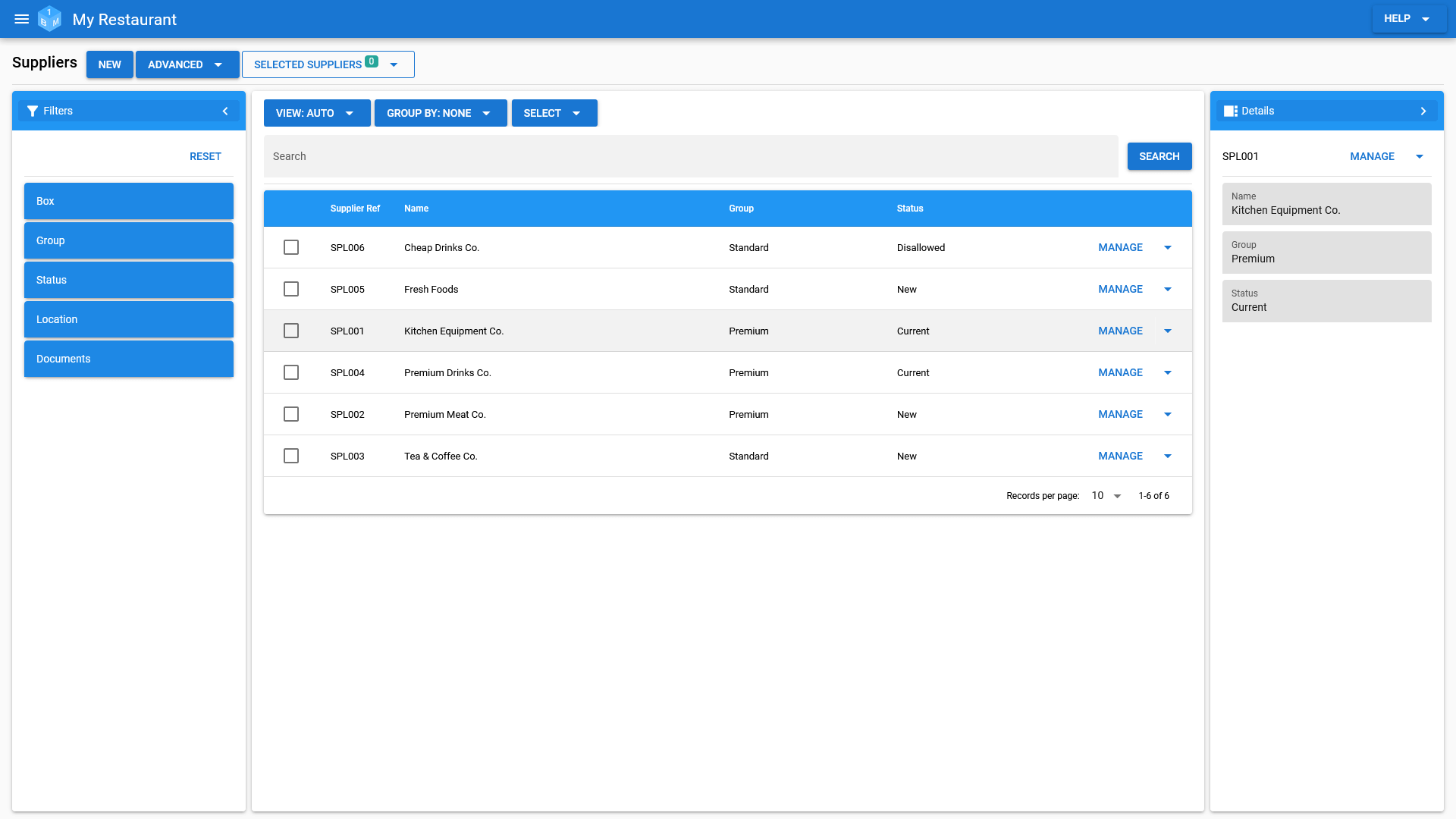Image resolution: width=1456 pixels, height=819 pixels.
Task: Expand the SELECT dropdown
Action: (578, 113)
